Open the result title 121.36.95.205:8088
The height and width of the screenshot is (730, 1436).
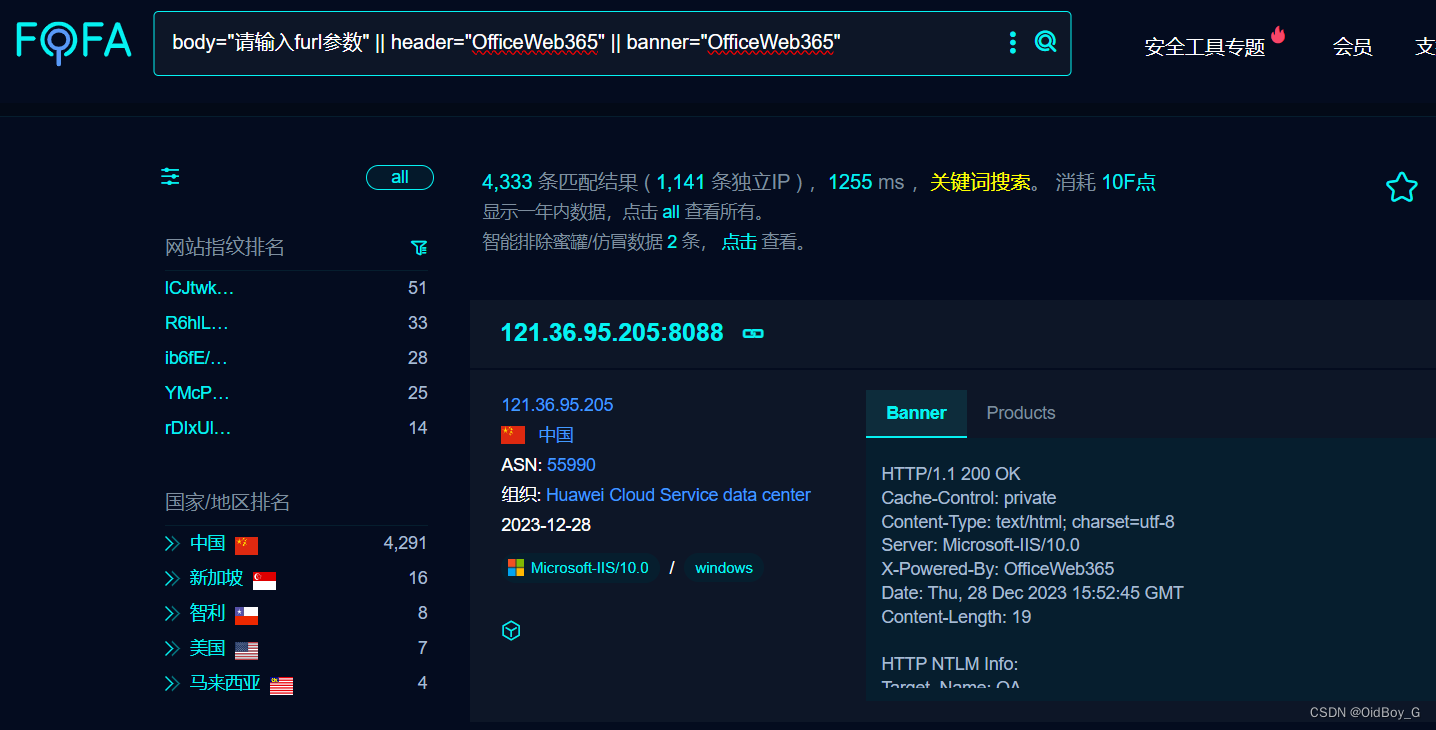click(x=612, y=333)
